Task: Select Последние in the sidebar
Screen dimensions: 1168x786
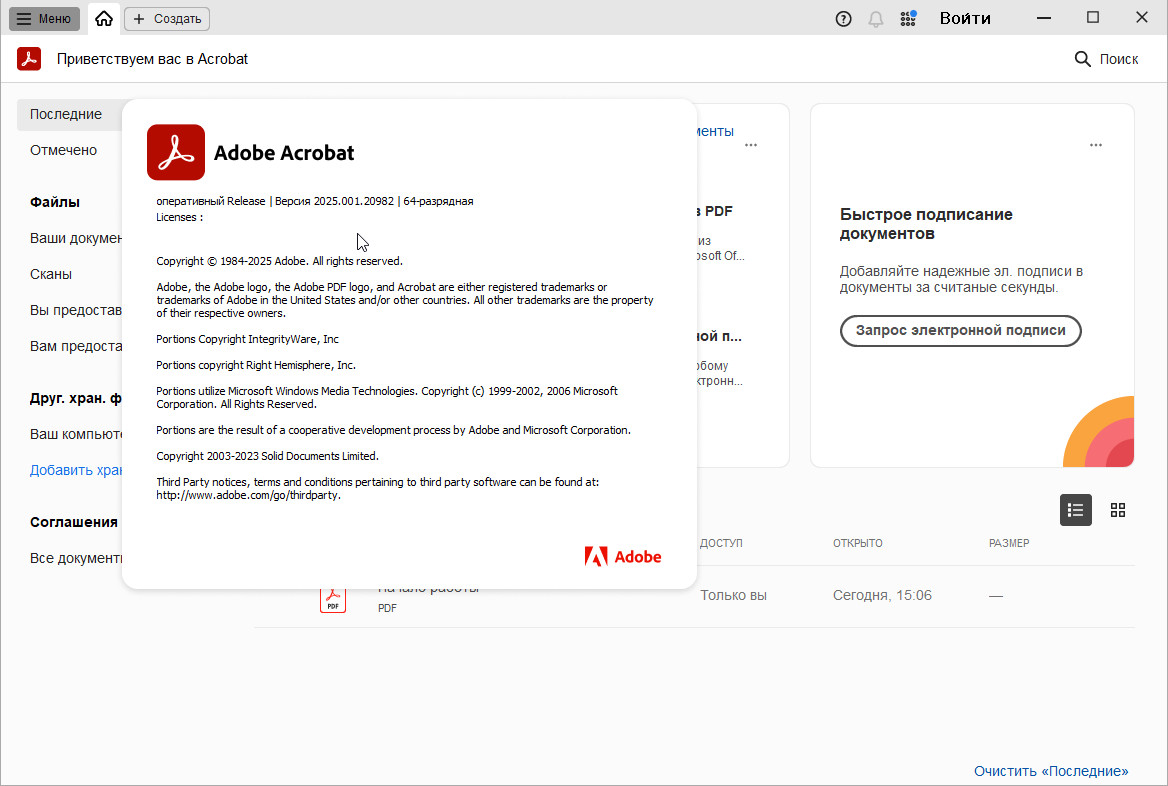Action: (66, 114)
